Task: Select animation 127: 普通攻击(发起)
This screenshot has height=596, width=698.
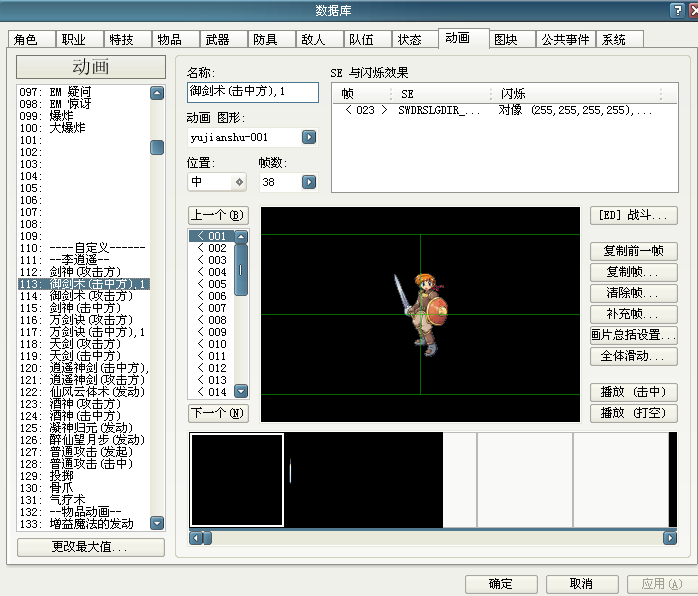Action: 84,452
